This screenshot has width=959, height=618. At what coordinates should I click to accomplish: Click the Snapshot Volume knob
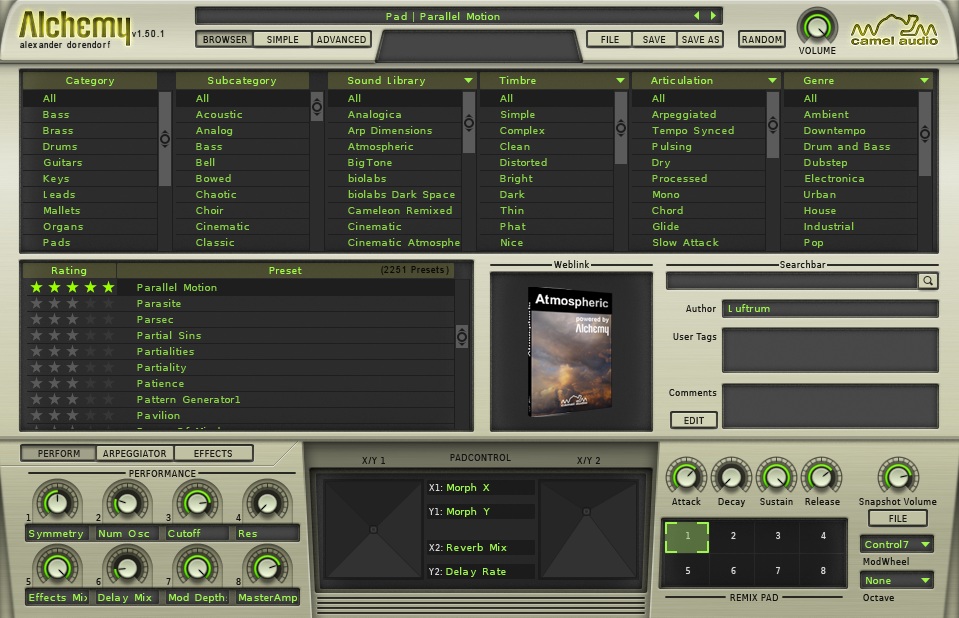898,476
